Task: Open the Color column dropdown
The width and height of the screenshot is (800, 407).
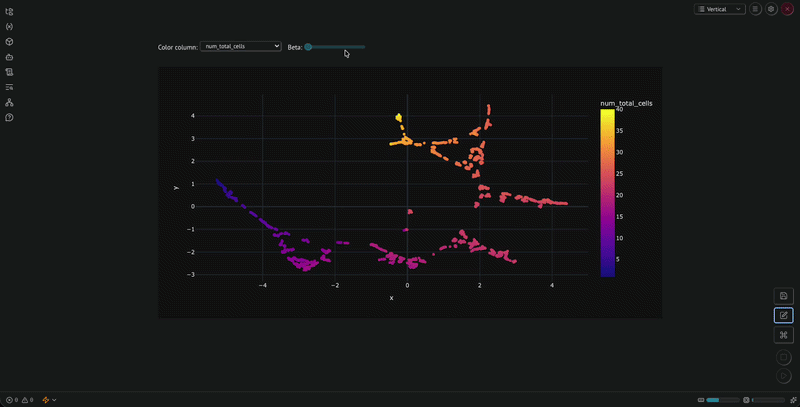Action: click(x=240, y=46)
